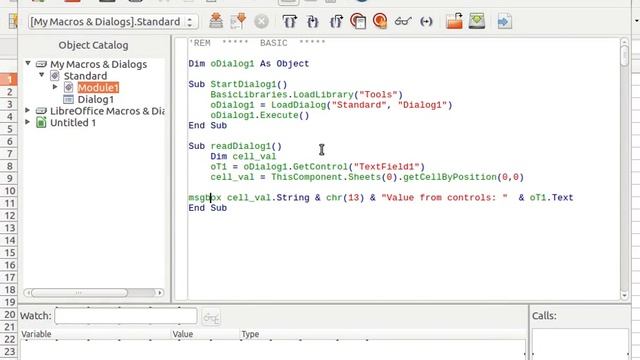Image resolution: width=640 pixels, height=360 pixels.
Task: Select LibreOffice Macros & Dialogs tree item
Action: tap(107, 111)
